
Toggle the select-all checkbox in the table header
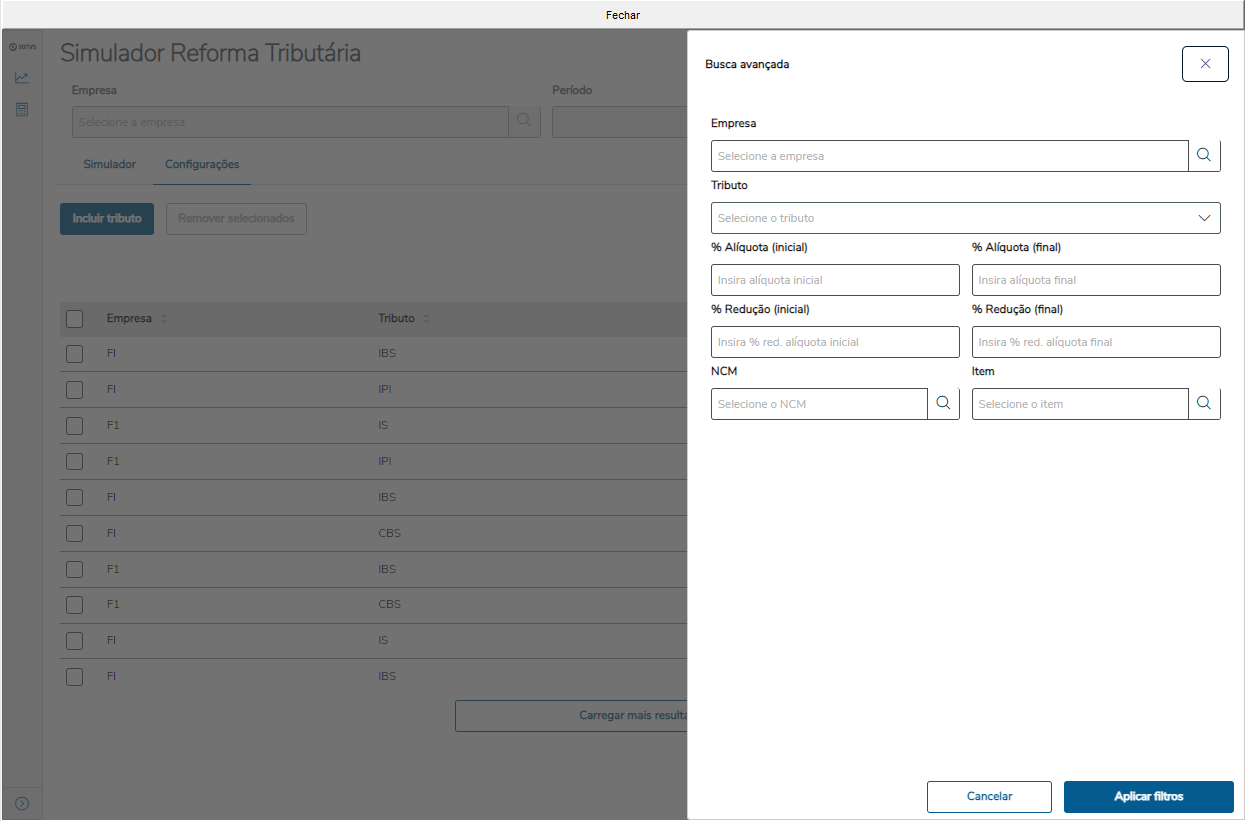pos(75,319)
